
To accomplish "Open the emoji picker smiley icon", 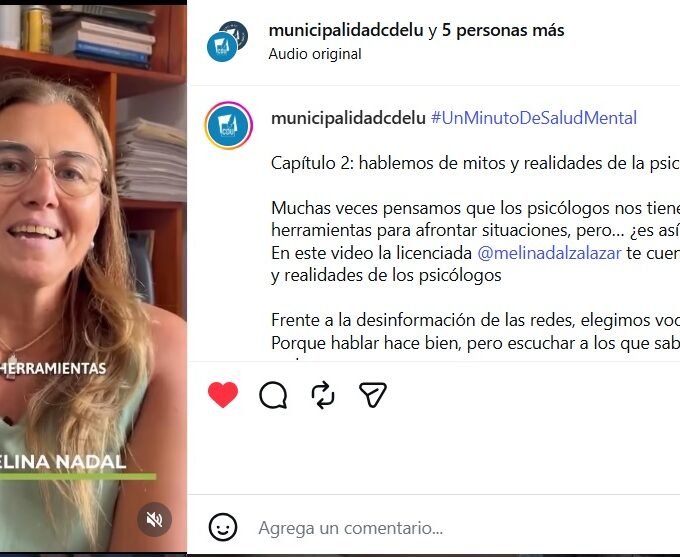I will click(x=223, y=528).
